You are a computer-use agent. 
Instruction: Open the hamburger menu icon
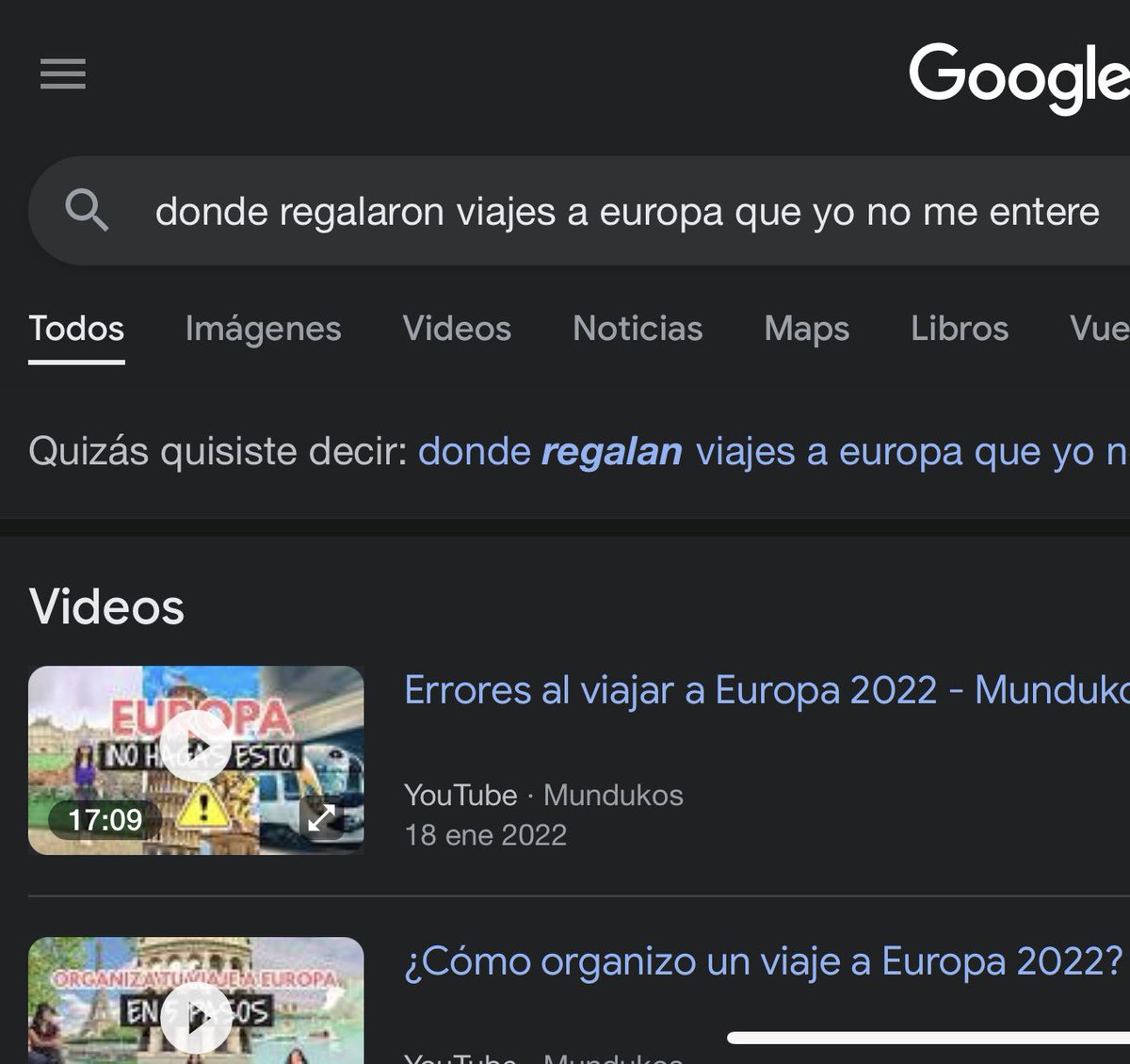63,73
